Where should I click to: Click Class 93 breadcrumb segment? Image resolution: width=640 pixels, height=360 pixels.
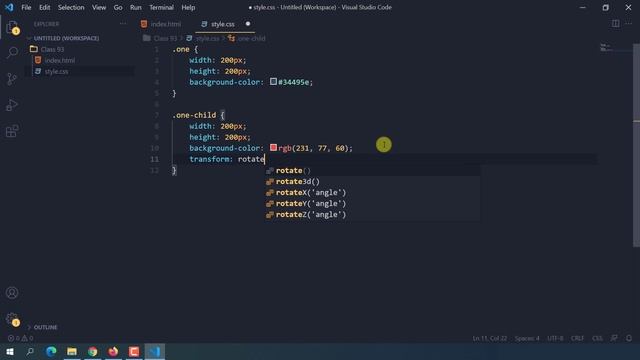tap(165, 38)
